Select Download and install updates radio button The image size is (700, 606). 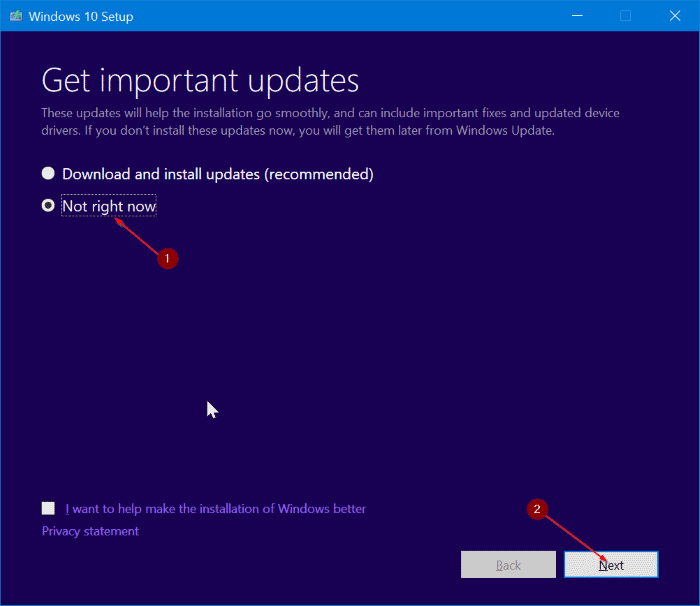[x=48, y=173]
